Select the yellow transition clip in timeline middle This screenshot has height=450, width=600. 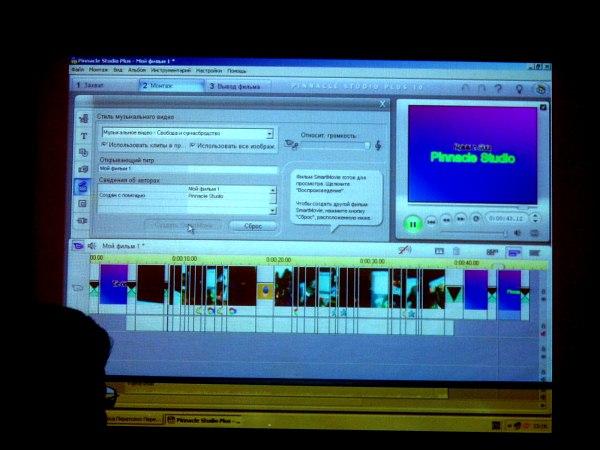(265, 291)
